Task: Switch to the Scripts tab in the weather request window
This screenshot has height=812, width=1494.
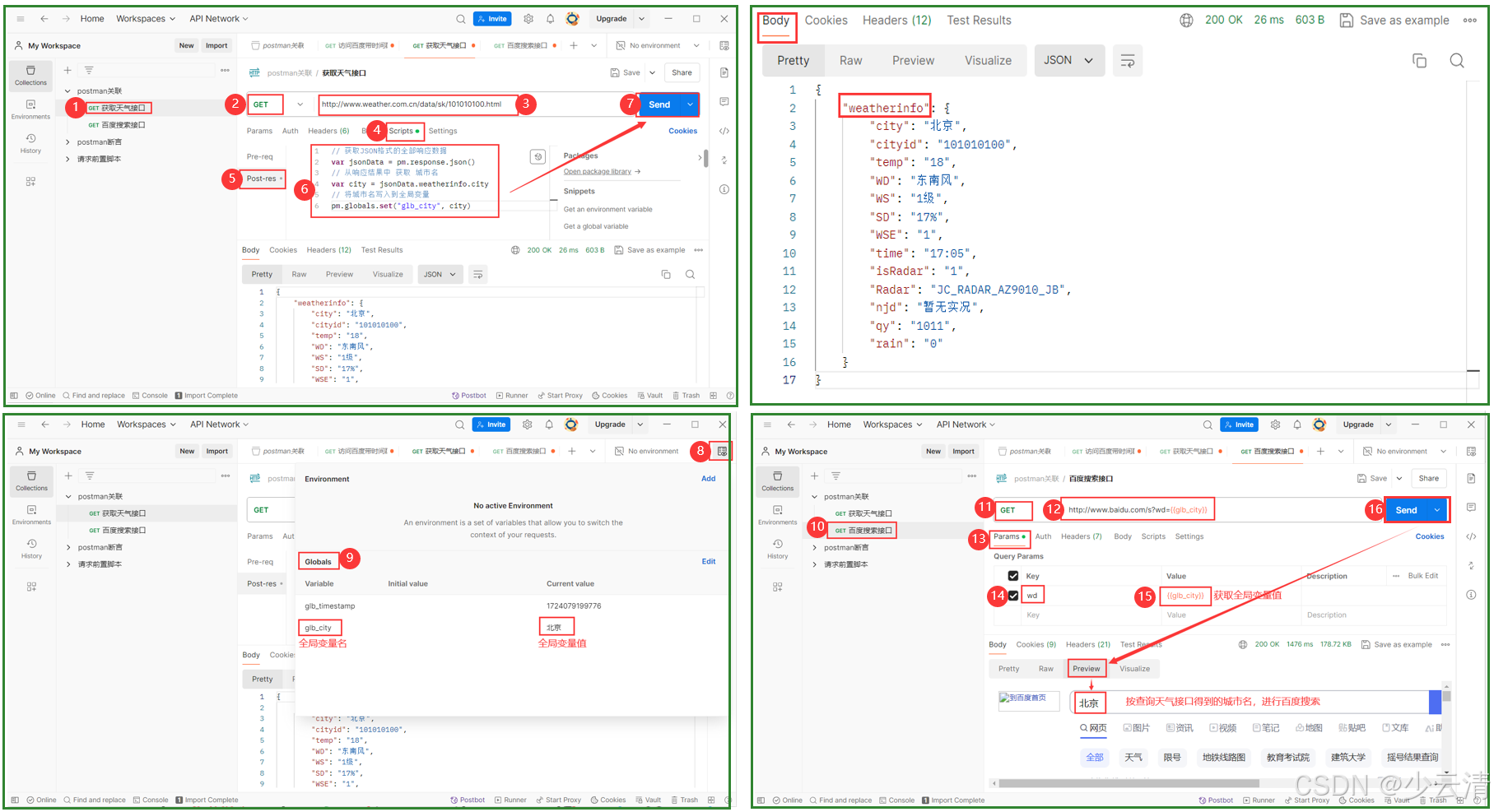Action: coord(403,131)
